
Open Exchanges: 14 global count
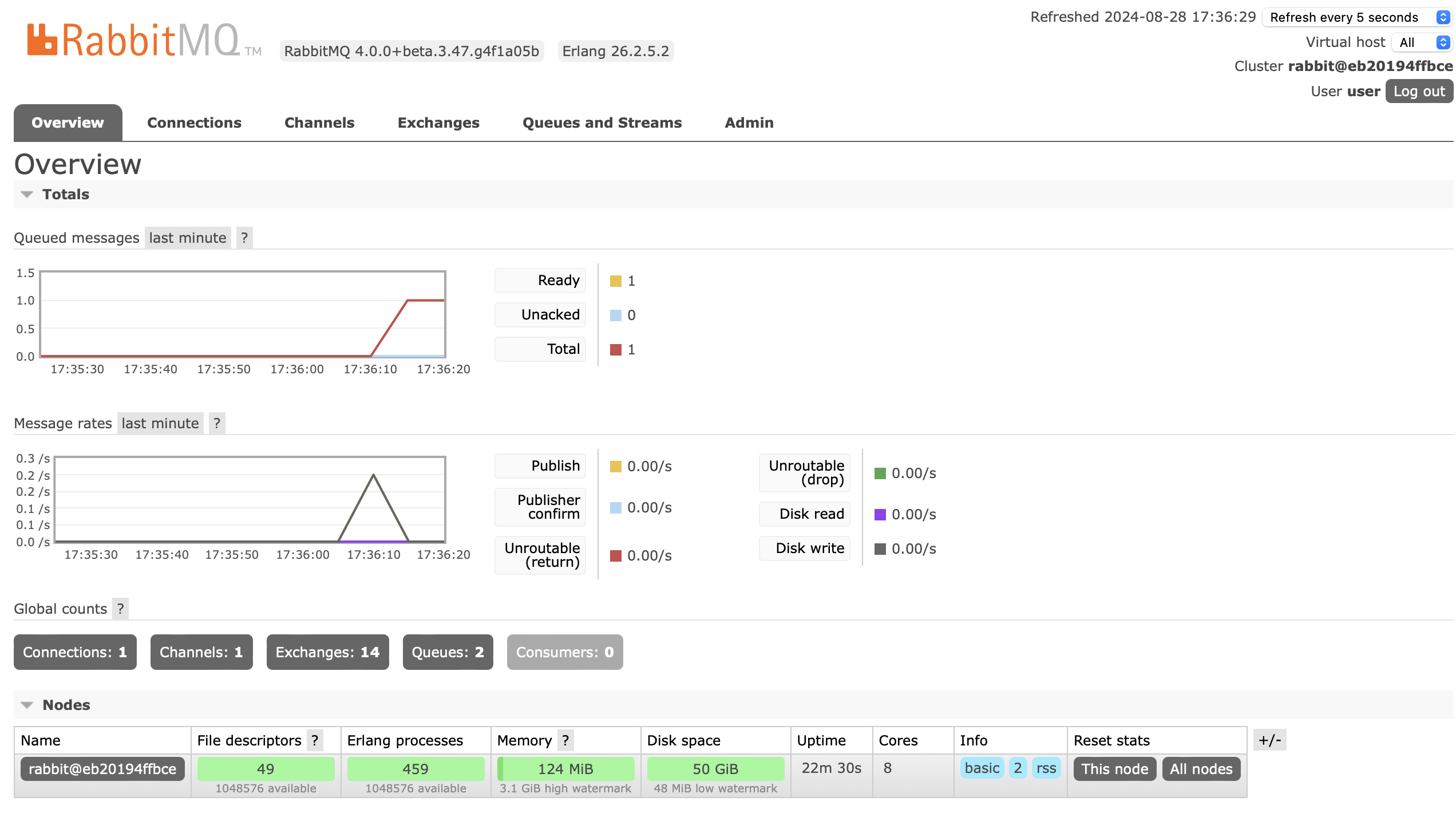[x=327, y=652]
